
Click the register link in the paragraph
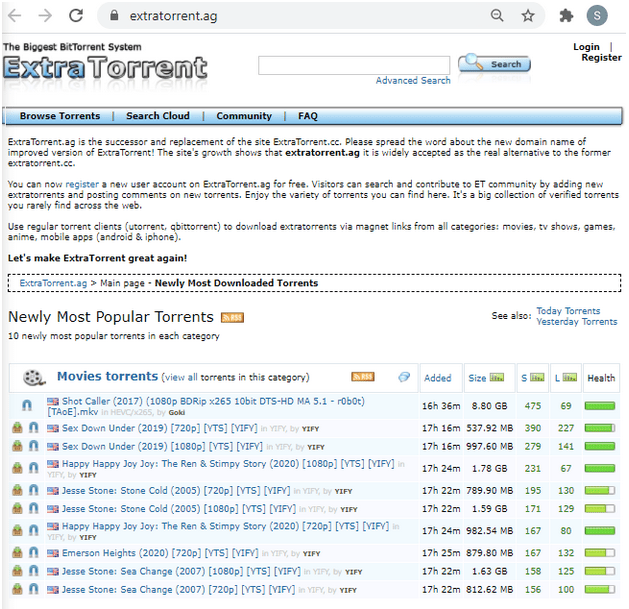pyautogui.click(x=82, y=184)
